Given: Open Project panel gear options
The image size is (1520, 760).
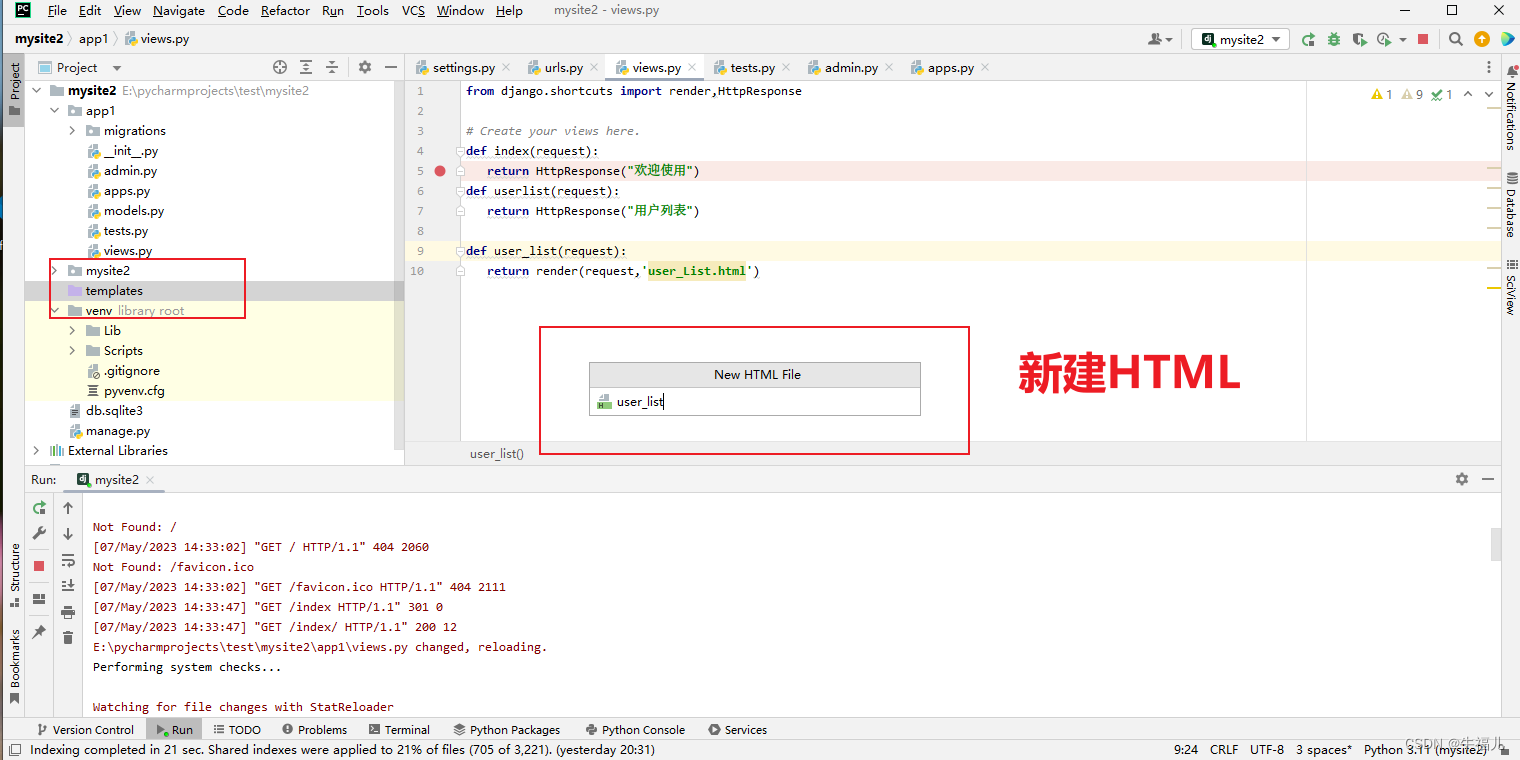Looking at the screenshot, I should 365,67.
